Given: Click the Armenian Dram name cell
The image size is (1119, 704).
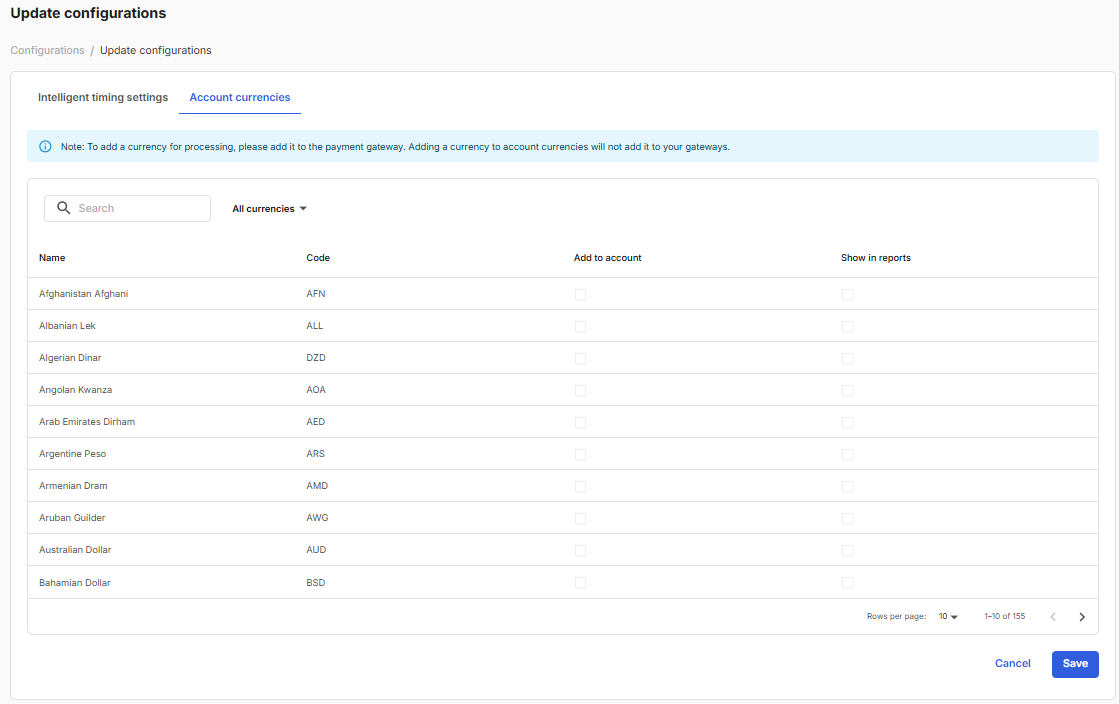Looking at the screenshot, I should (73, 486).
